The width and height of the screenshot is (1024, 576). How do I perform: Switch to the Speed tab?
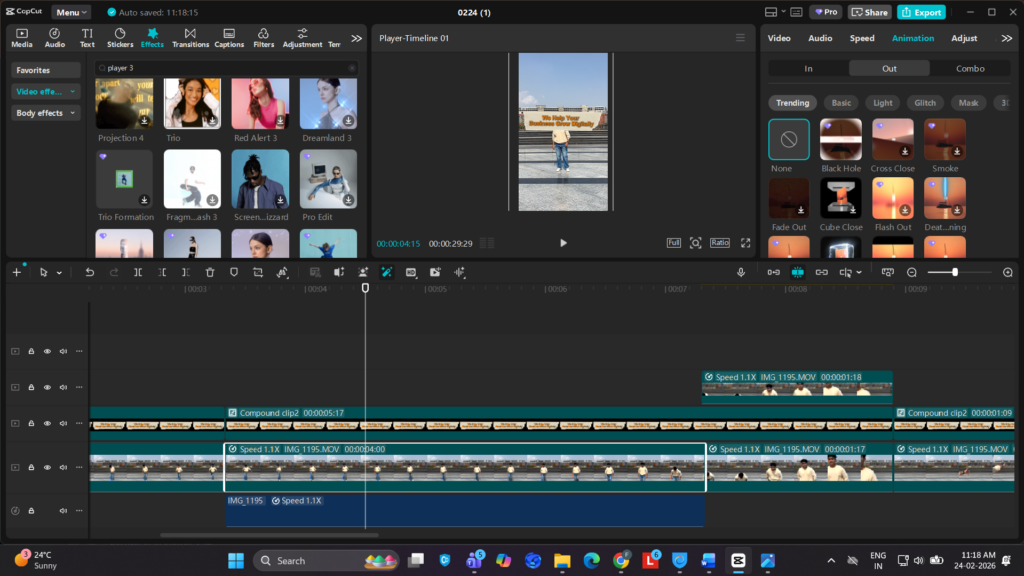click(861, 38)
